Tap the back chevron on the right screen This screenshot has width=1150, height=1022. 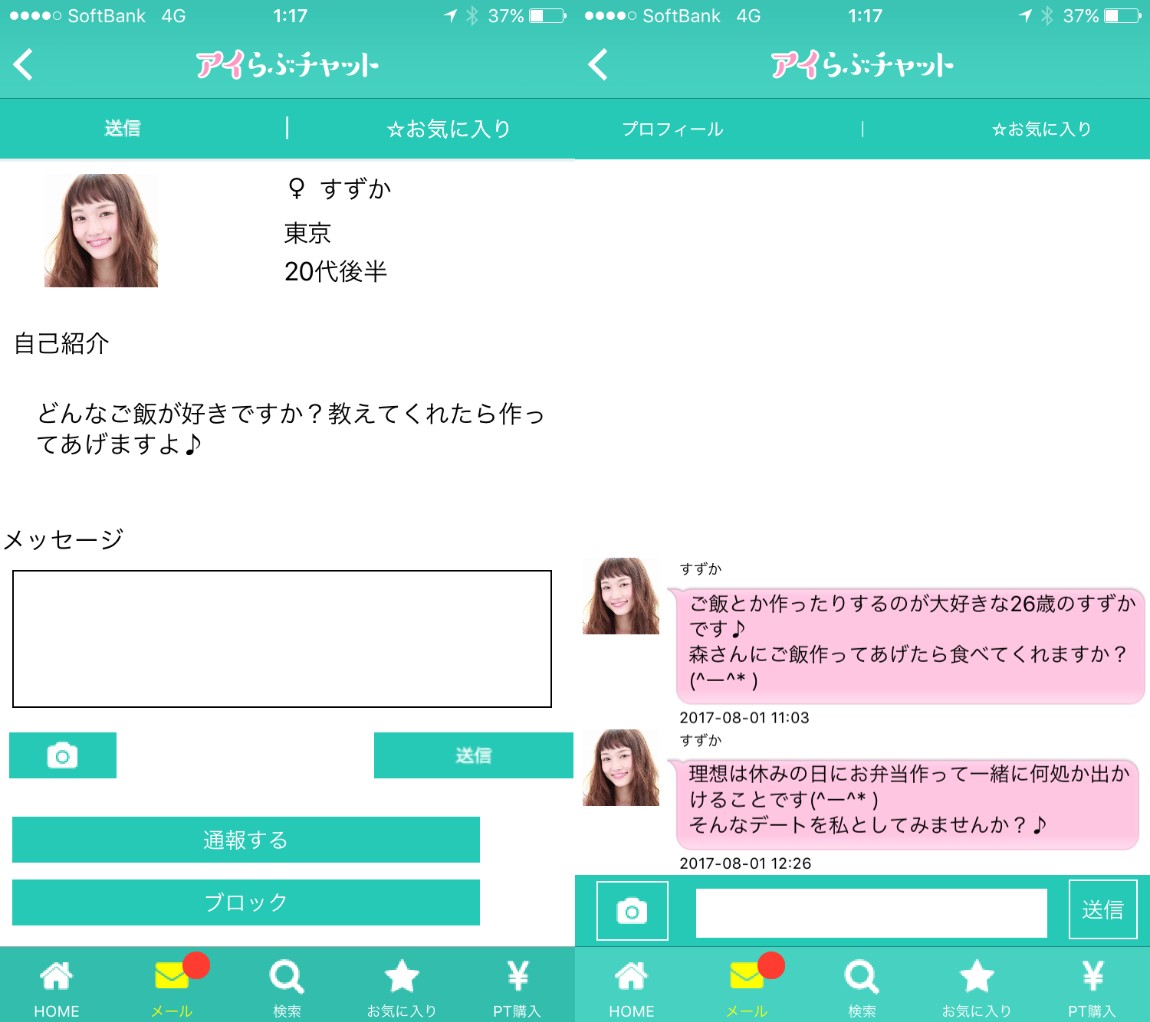point(597,63)
